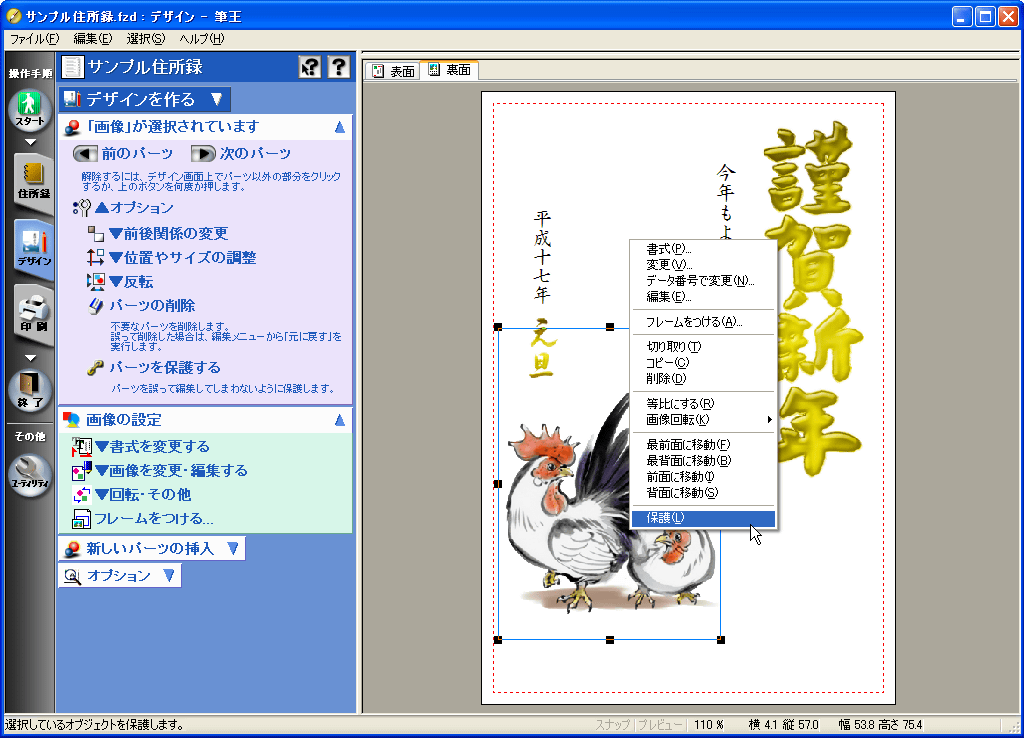
Task: Click the フレームをつける frame icon
Action: point(82,519)
